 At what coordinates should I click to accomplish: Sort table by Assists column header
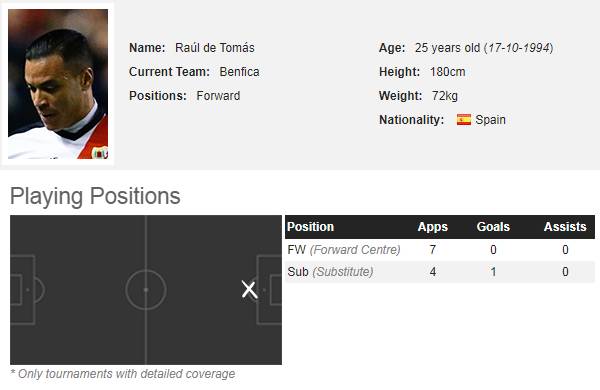(x=565, y=227)
